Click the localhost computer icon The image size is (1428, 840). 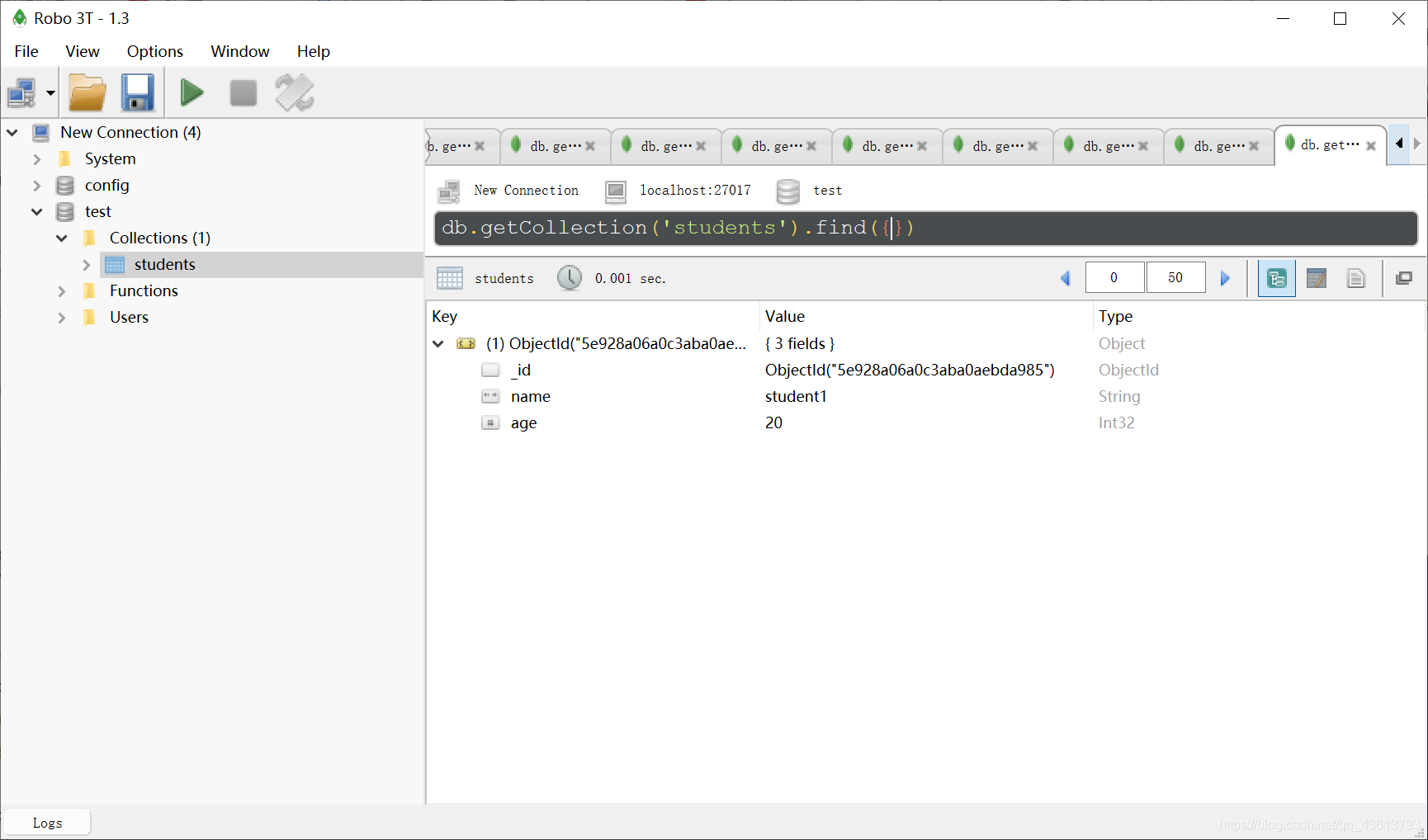point(616,191)
